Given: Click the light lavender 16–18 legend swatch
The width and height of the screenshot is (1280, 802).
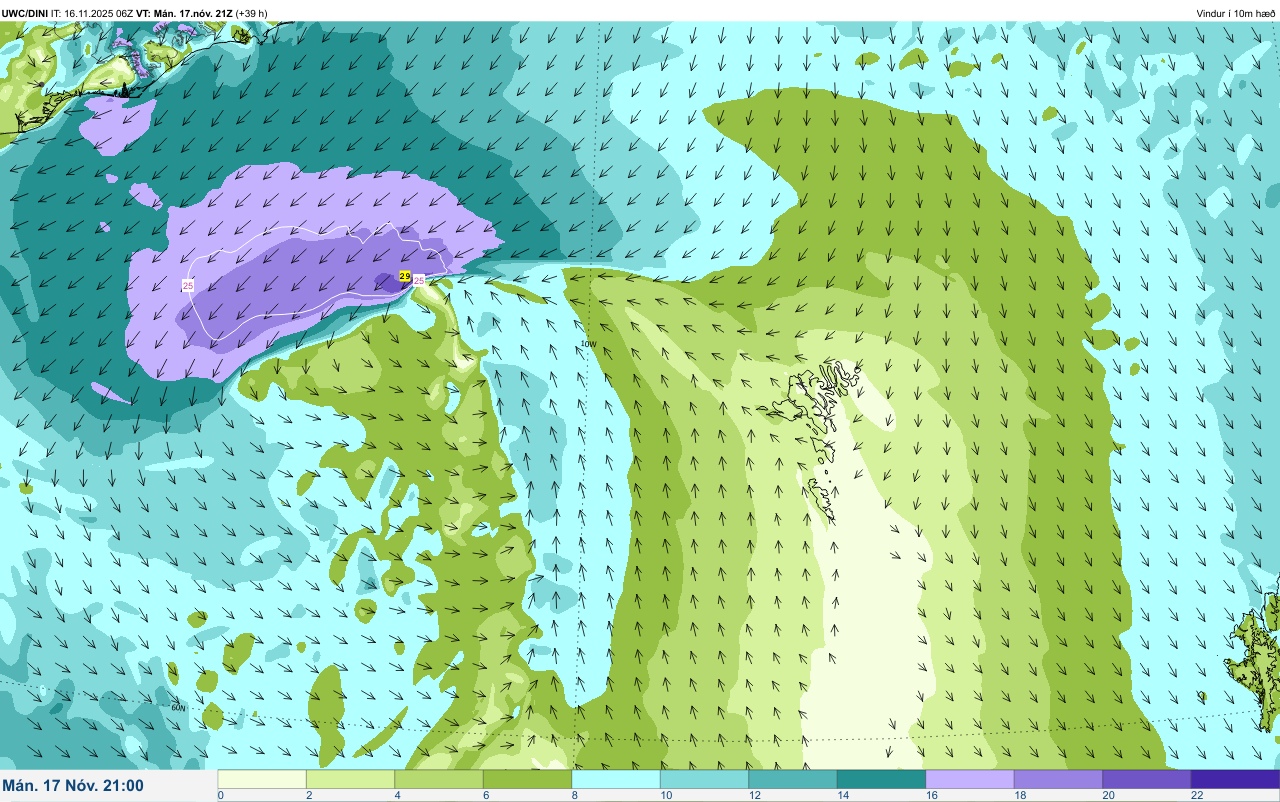Looking at the screenshot, I should click(970, 779).
